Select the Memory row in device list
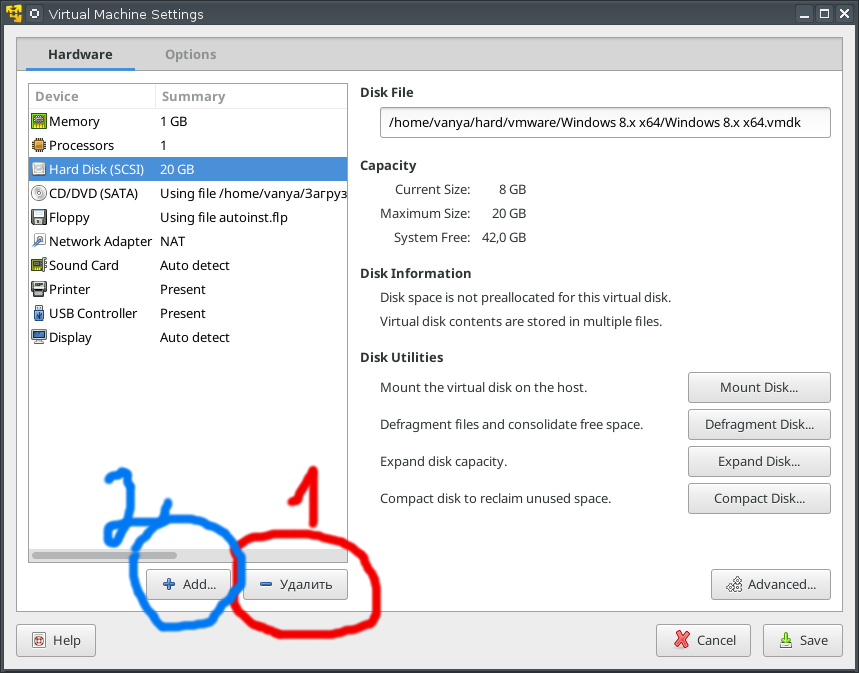 coord(188,121)
